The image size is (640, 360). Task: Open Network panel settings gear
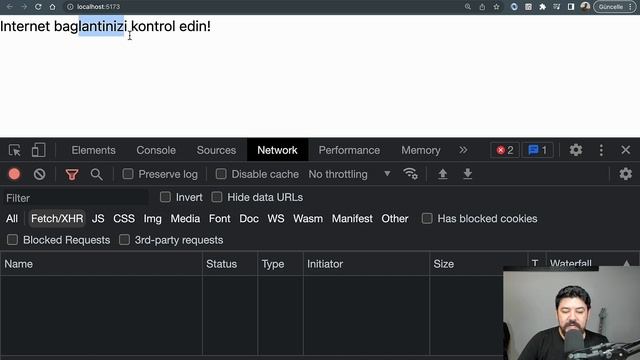(625, 174)
